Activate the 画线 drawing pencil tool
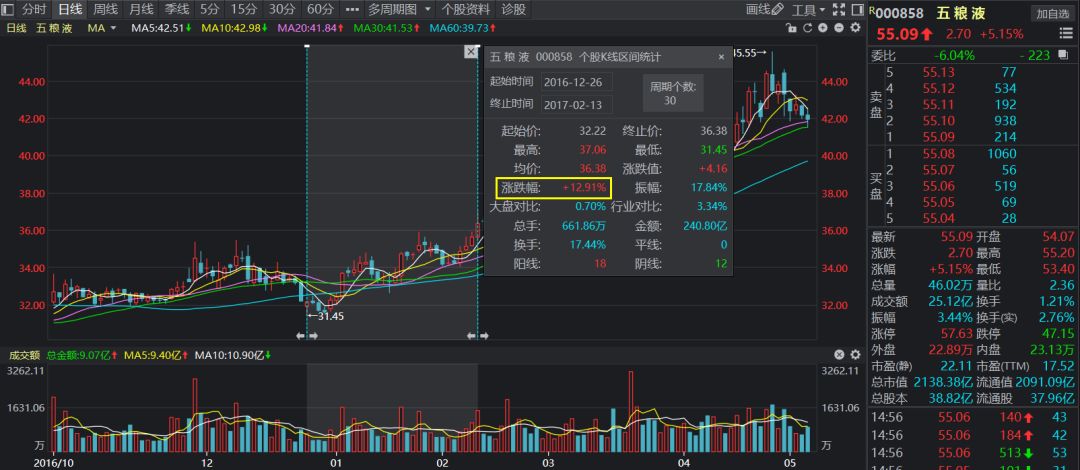1080x470 pixels. click(x=765, y=10)
